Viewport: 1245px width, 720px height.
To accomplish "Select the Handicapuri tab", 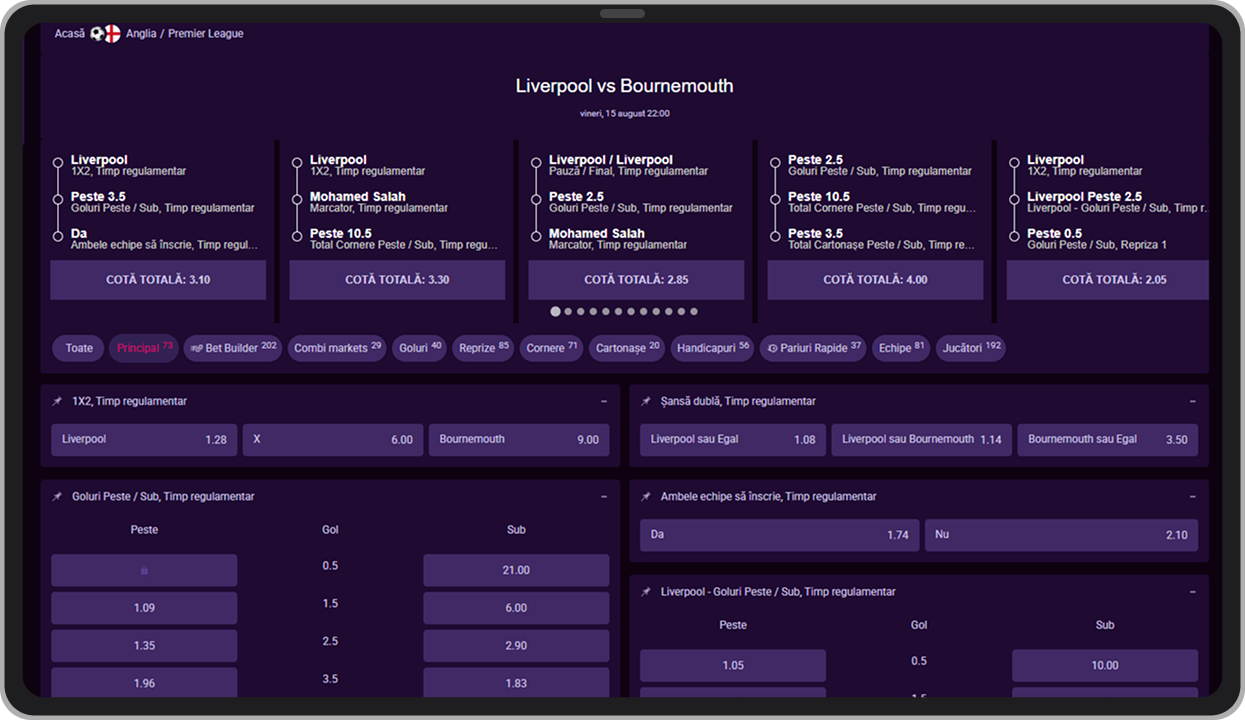I will click(713, 348).
